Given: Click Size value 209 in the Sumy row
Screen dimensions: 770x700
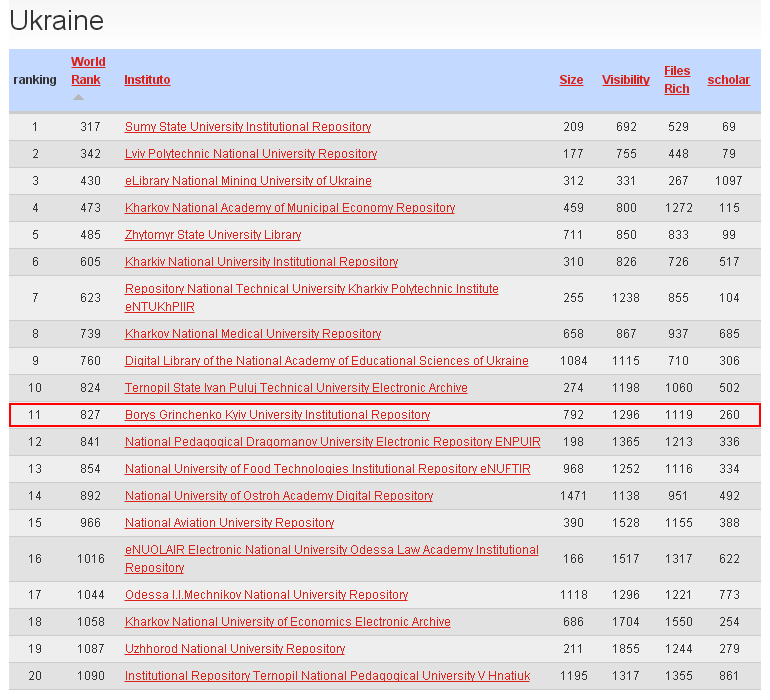Looking at the screenshot, I should click(x=574, y=127).
